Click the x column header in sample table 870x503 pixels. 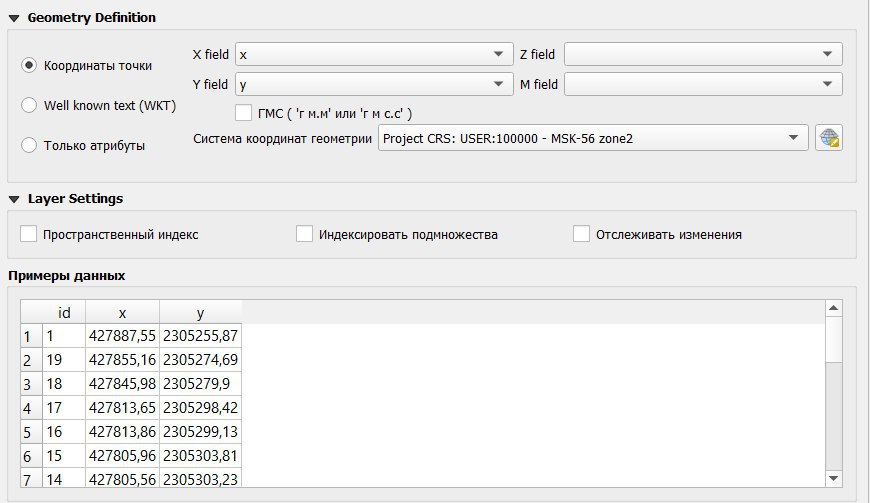[122, 313]
